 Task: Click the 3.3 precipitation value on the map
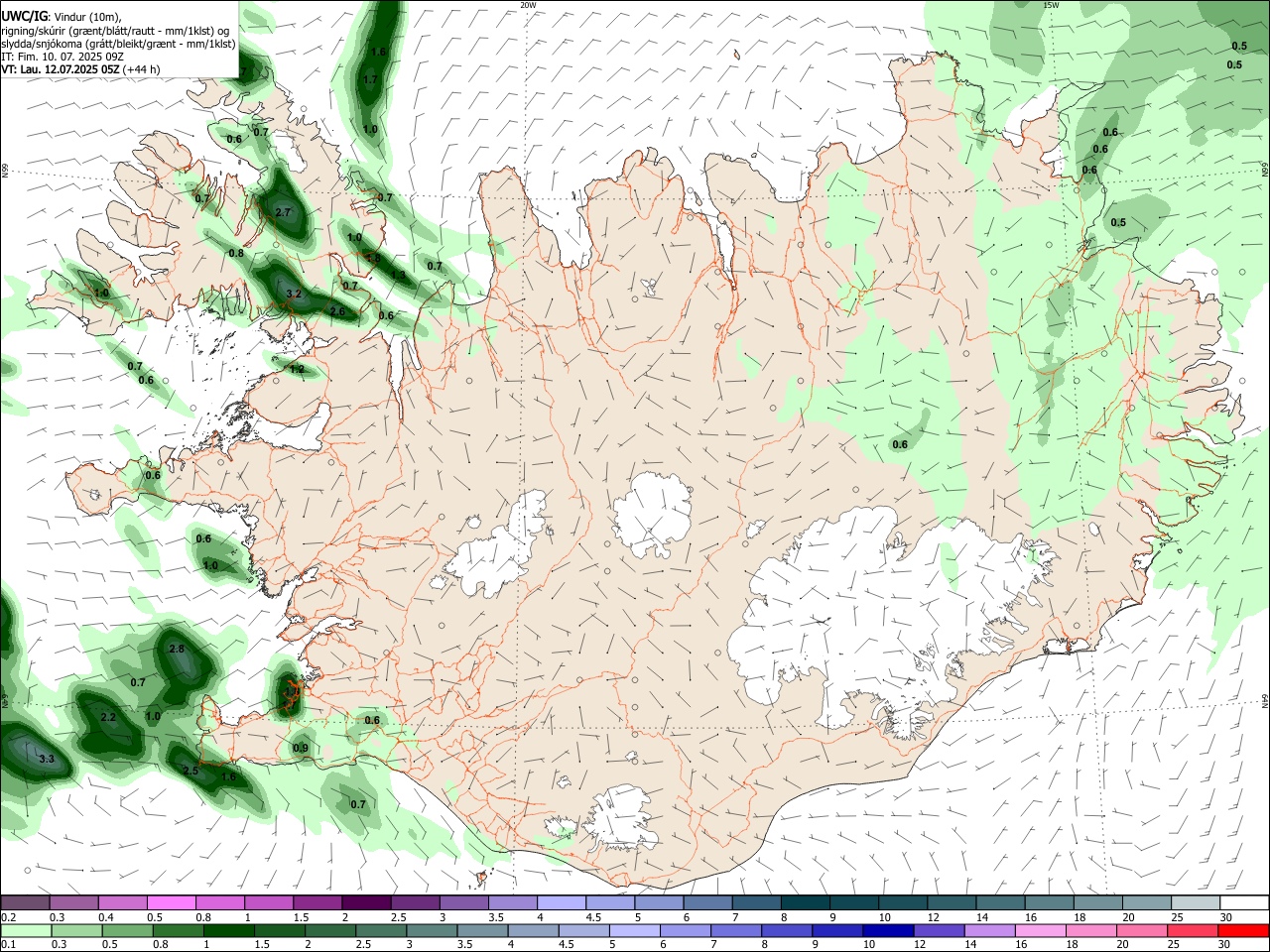46,759
